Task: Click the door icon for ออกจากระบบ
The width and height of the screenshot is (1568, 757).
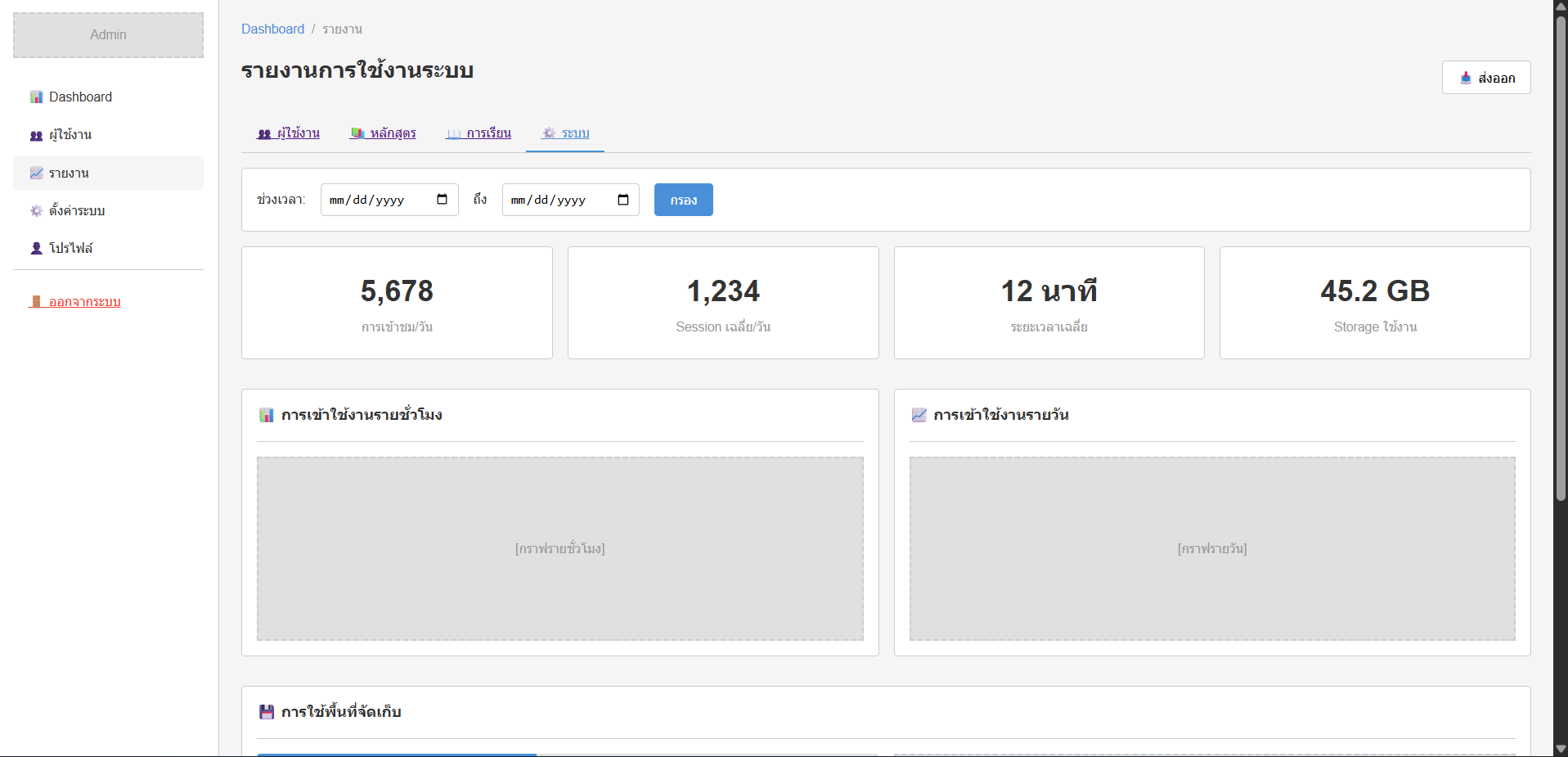Action: pos(36,302)
